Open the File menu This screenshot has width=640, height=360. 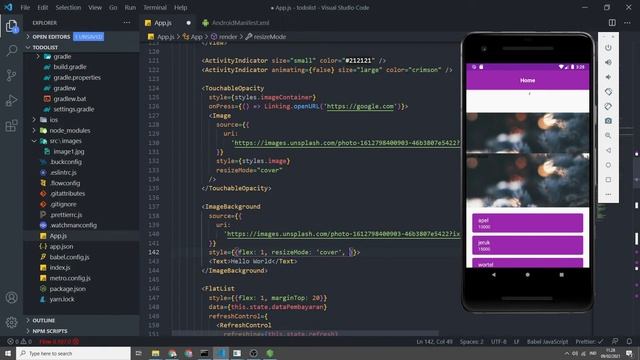point(25,7)
